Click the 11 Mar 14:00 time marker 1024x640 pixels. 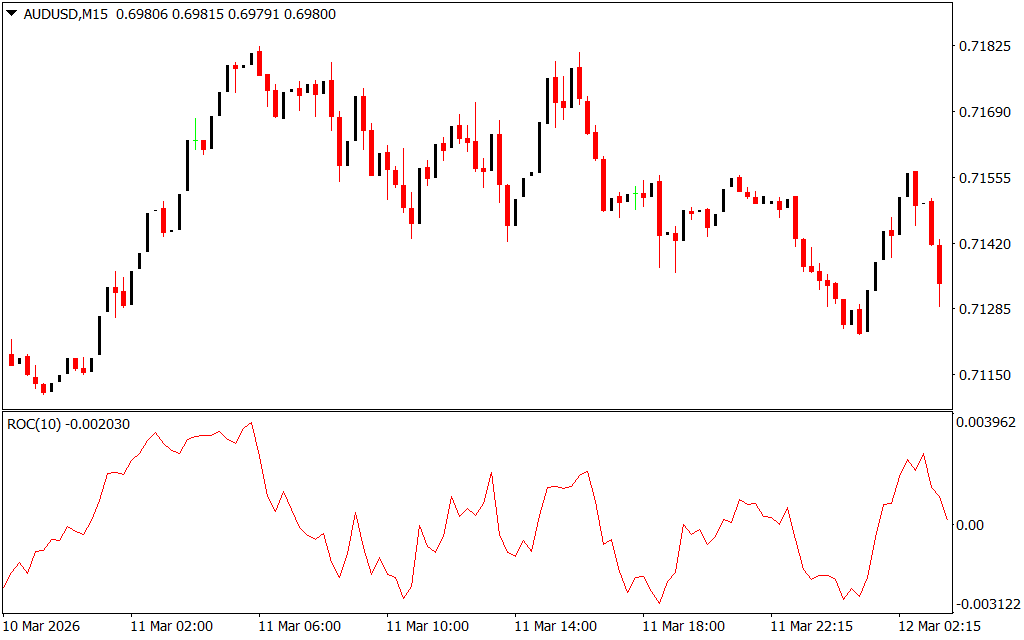(x=555, y=626)
